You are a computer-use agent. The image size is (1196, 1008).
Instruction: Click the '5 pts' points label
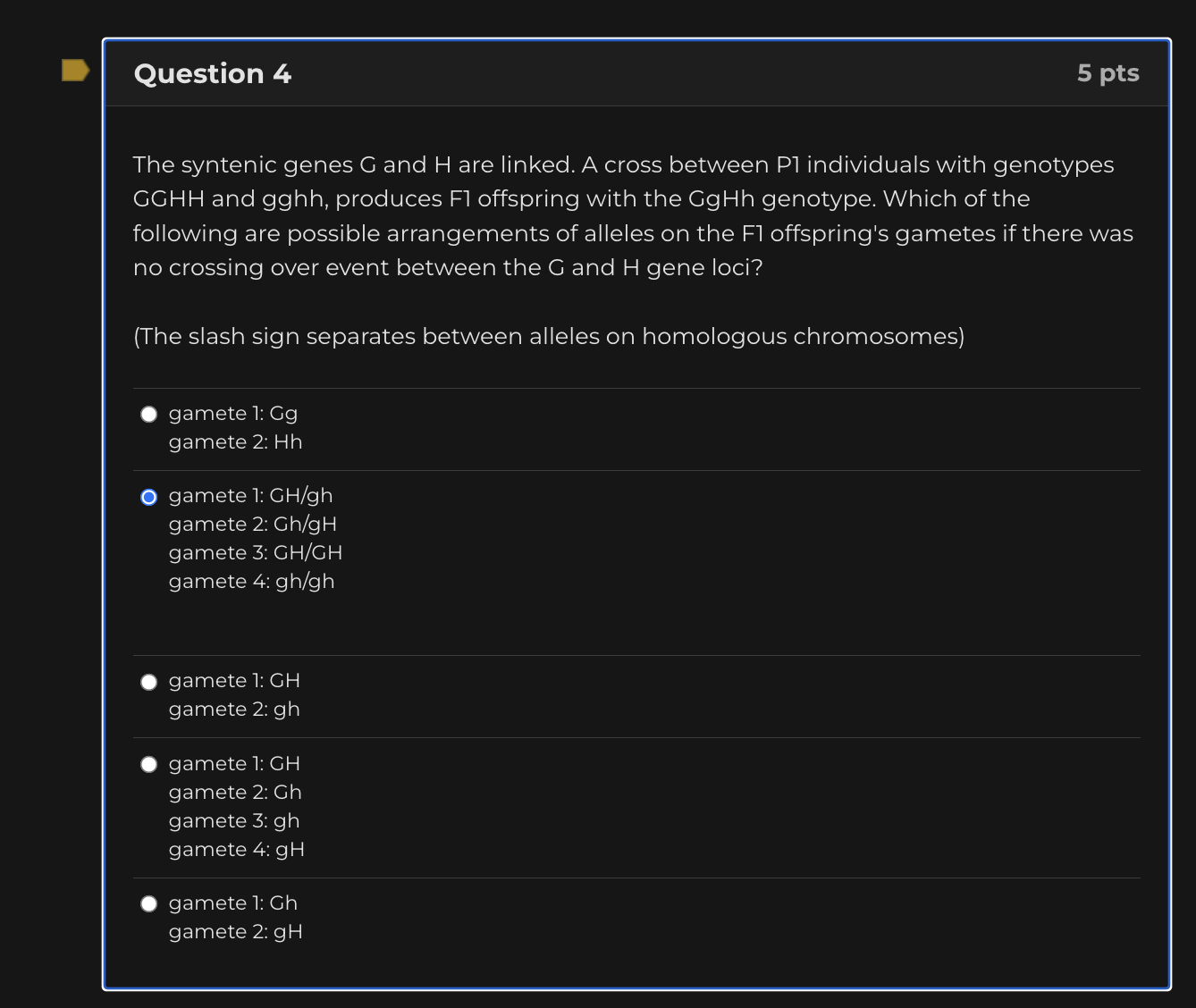(1108, 73)
